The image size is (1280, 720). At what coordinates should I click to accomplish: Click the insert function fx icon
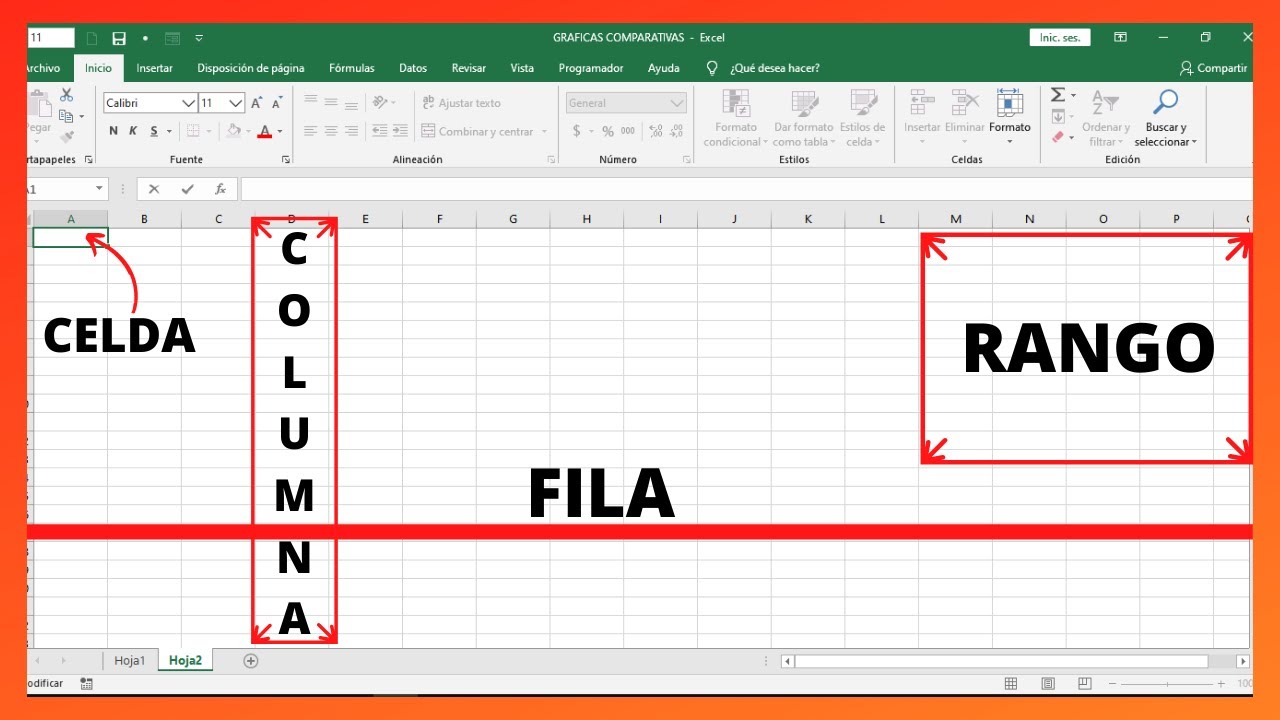click(220, 189)
